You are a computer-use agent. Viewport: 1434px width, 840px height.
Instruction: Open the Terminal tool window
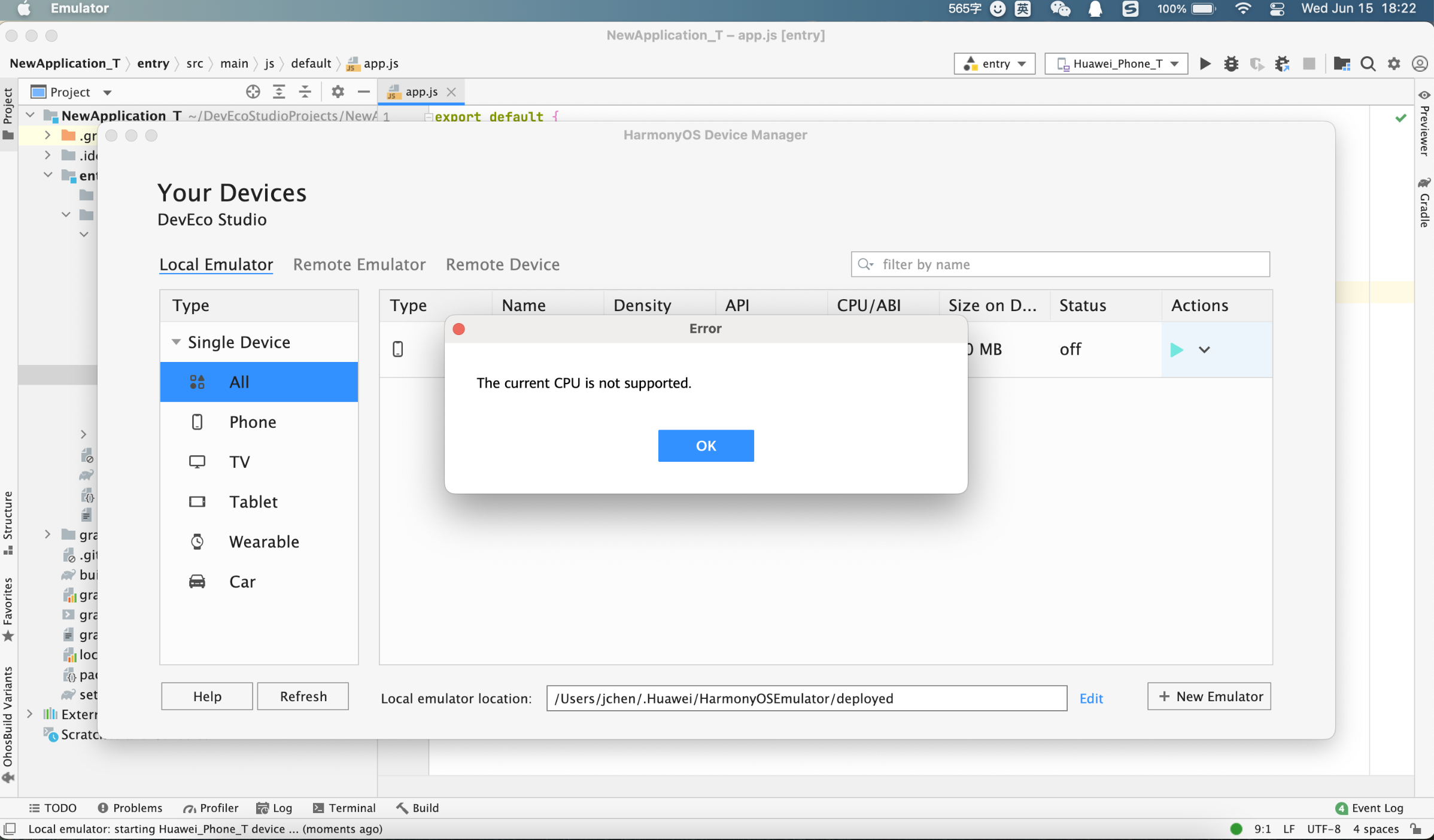pos(344,808)
